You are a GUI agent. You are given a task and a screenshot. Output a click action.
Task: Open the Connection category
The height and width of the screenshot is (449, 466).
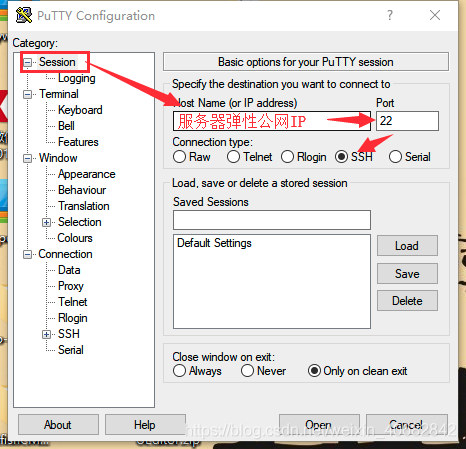(65, 254)
